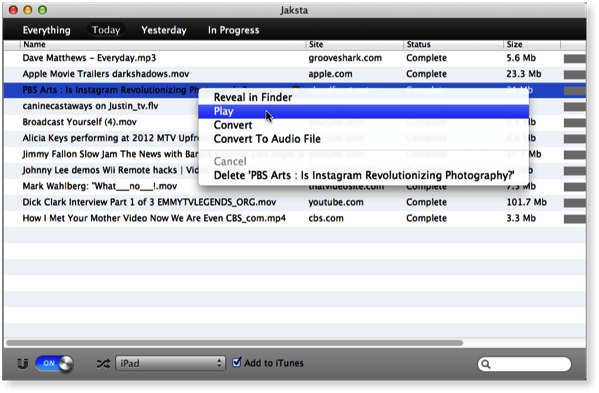Image resolution: width=599 pixels, height=393 pixels.
Task: Toggle the blue ON capture switch
Action: pos(54,363)
